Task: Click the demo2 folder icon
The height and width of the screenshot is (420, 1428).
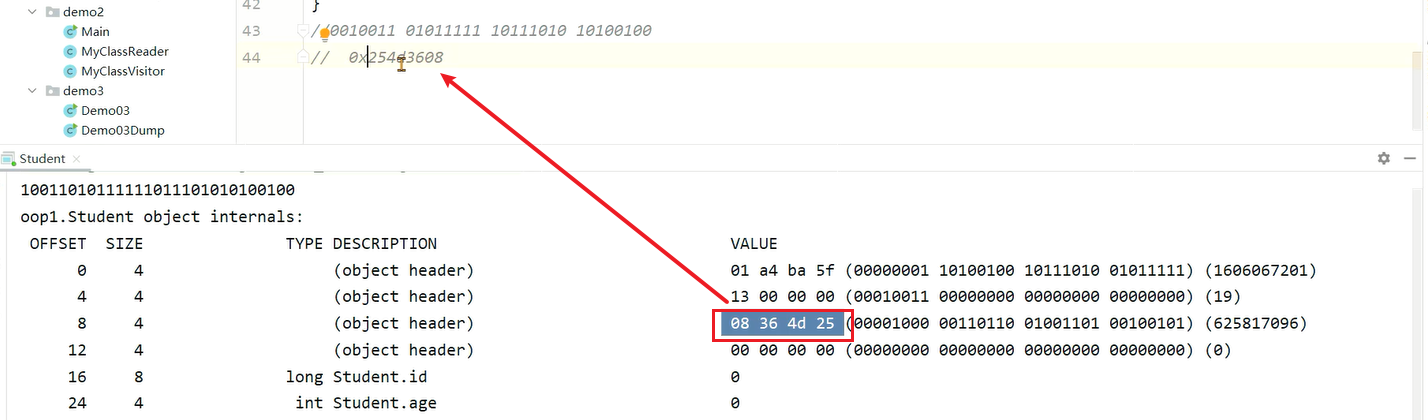Action: pos(52,11)
